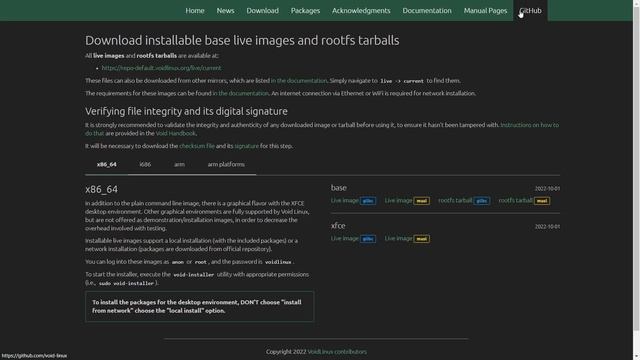Follow 'in the documentation' mirrors link
This screenshot has height=360, width=640.
[299, 81]
